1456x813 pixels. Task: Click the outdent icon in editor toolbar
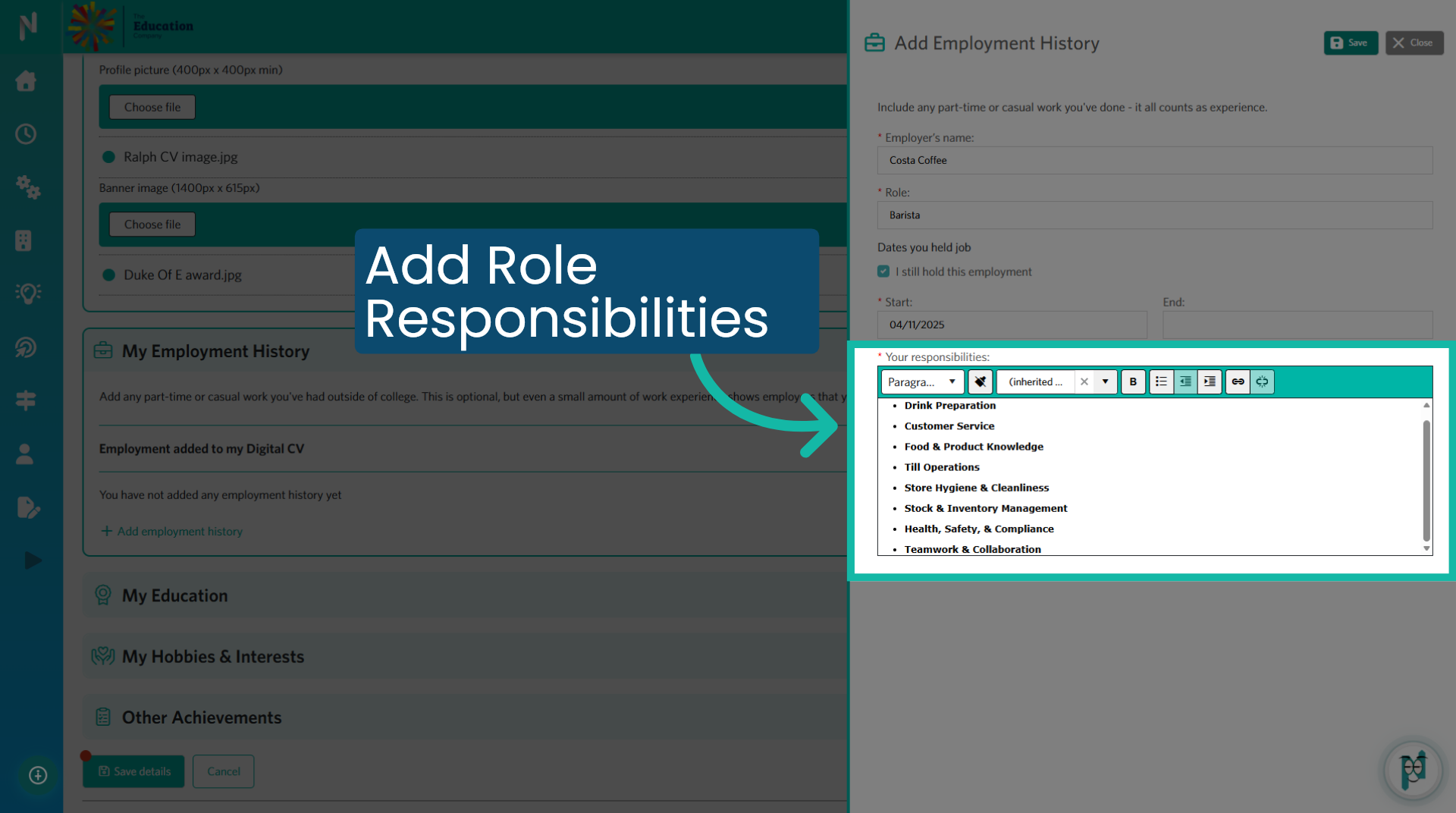[x=1185, y=381]
